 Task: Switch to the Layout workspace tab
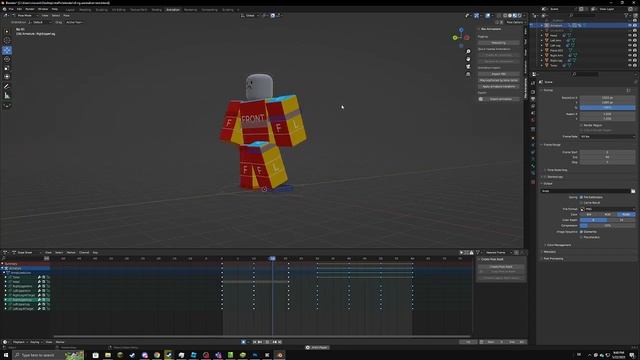pyautogui.click(x=71, y=9)
